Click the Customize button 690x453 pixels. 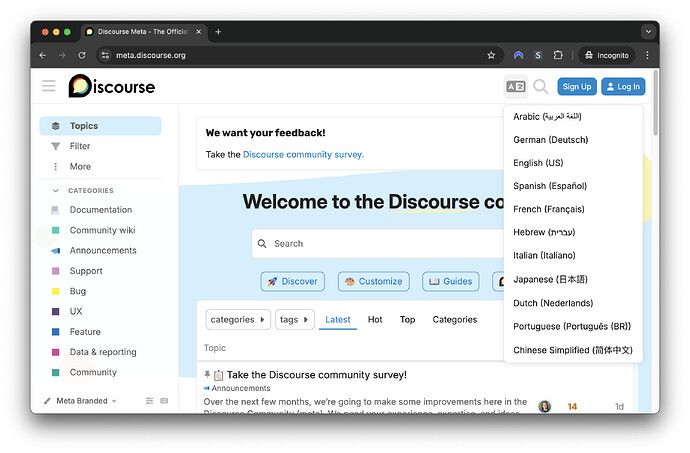click(x=374, y=281)
